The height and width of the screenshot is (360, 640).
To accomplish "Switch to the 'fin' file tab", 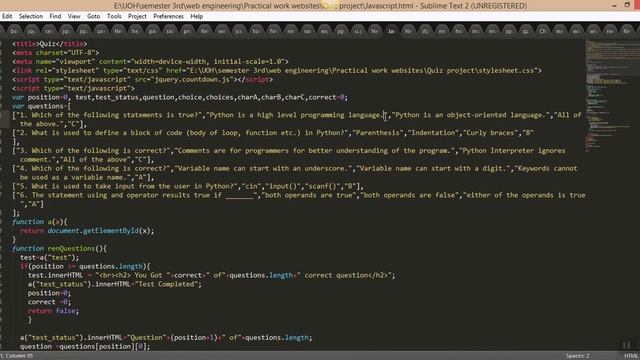I will pos(273,31).
